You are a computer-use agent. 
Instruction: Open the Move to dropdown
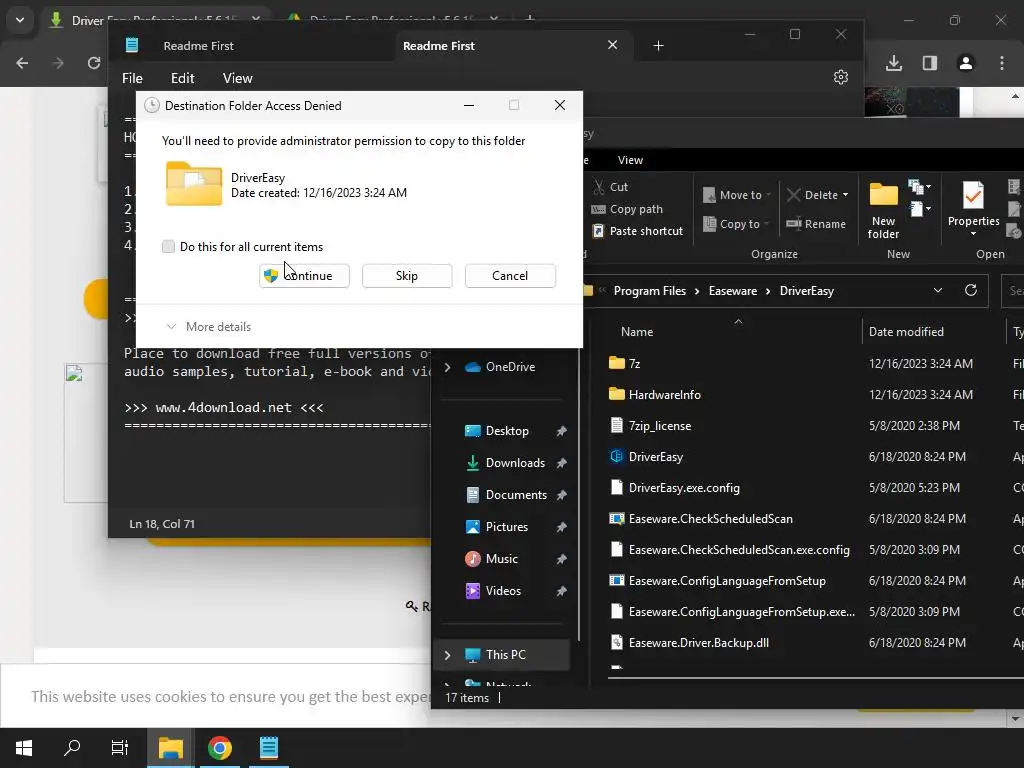737,195
